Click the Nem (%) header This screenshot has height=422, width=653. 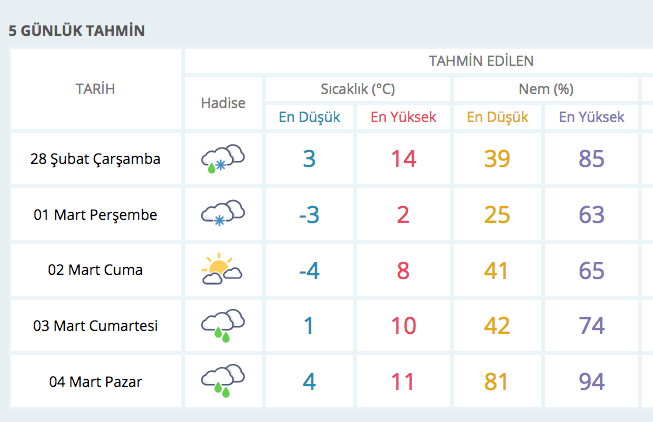pyautogui.click(x=545, y=89)
